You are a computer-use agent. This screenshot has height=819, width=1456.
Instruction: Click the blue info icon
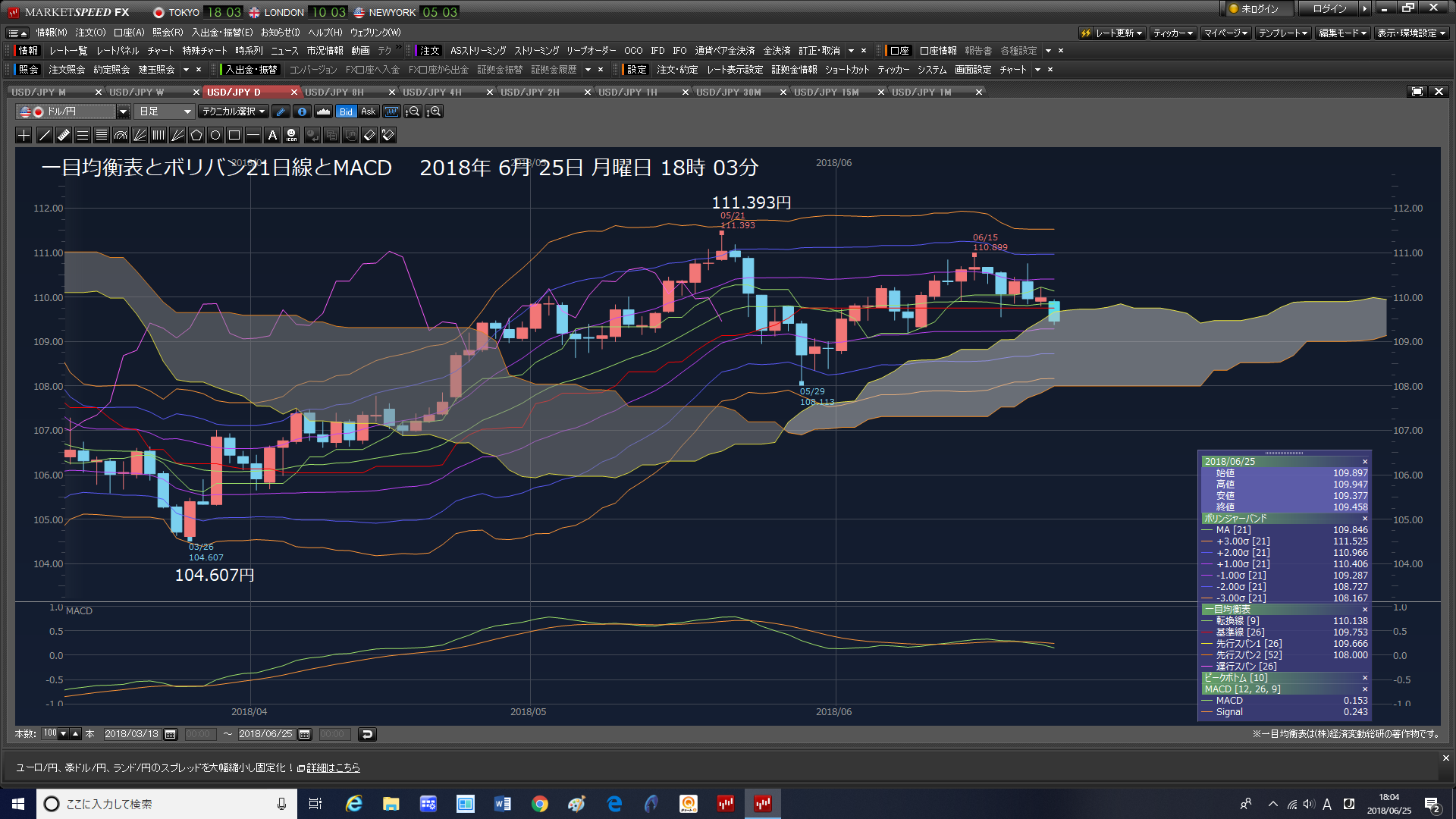(302, 111)
